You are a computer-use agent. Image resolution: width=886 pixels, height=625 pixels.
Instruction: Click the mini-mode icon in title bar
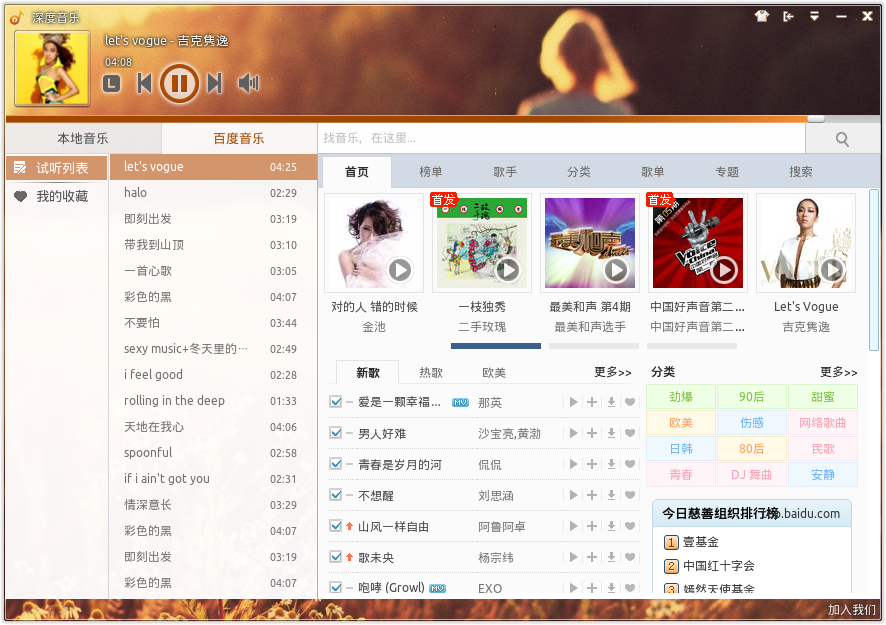point(788,16)
